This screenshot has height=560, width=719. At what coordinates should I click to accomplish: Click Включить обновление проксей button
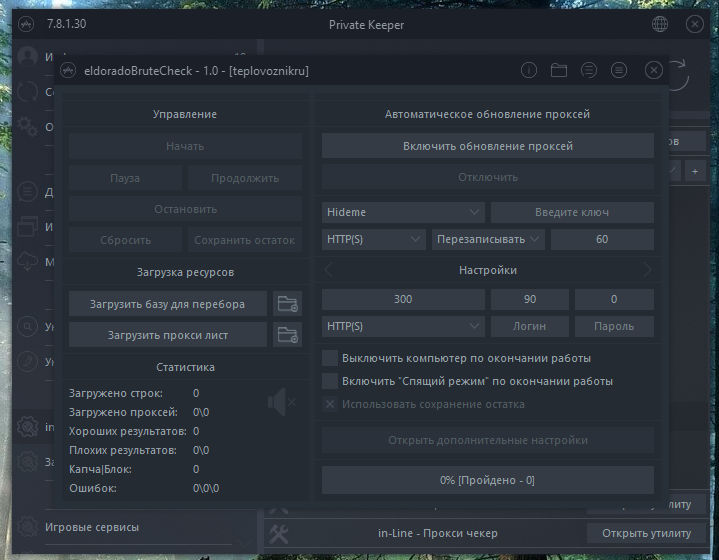tap(488, 146)
